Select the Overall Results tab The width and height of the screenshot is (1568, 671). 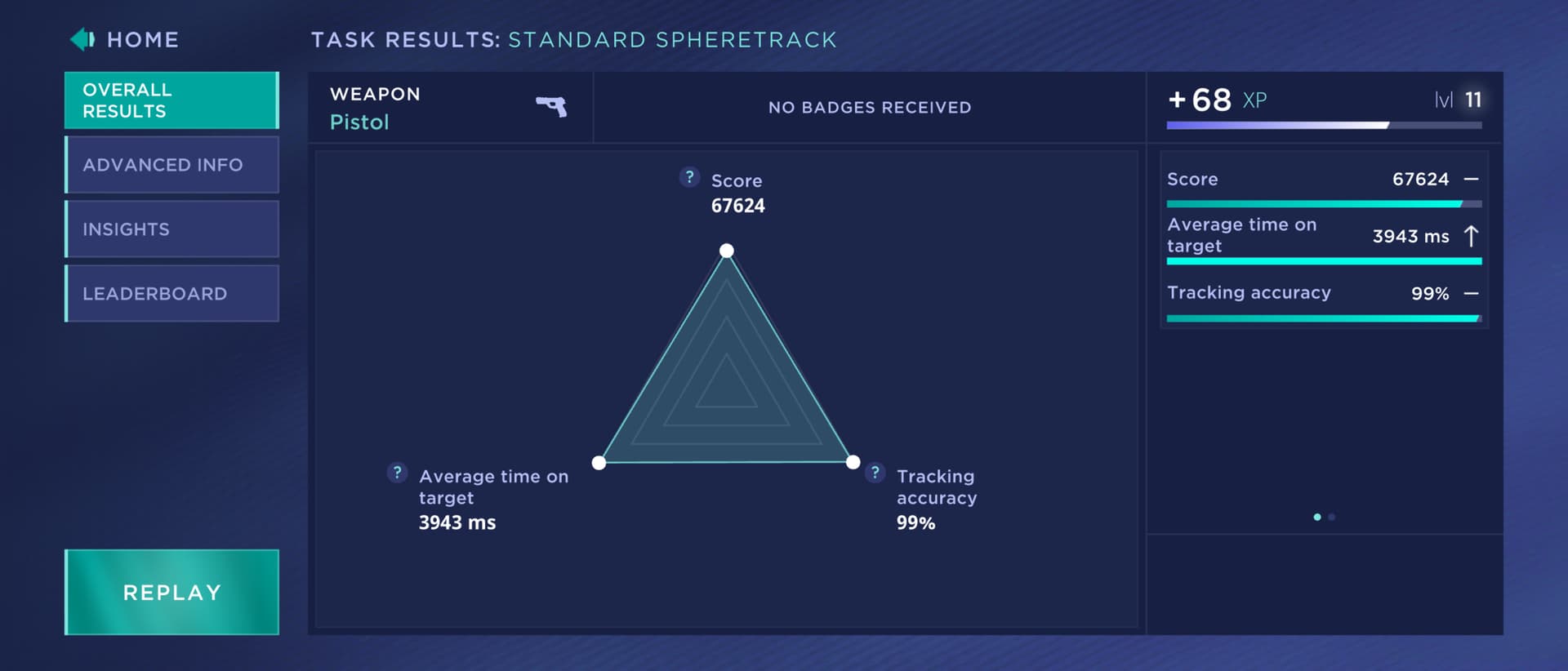[171, 100]
